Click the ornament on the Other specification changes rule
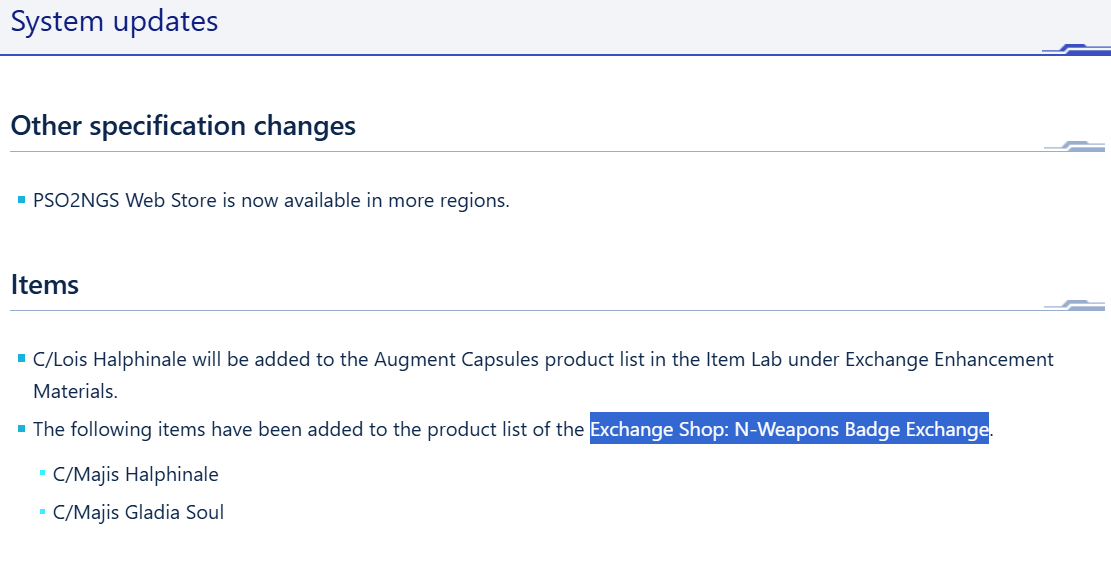Image resolution: width=1111 pixels, height=562 pixels. [x=1074, y=146]
